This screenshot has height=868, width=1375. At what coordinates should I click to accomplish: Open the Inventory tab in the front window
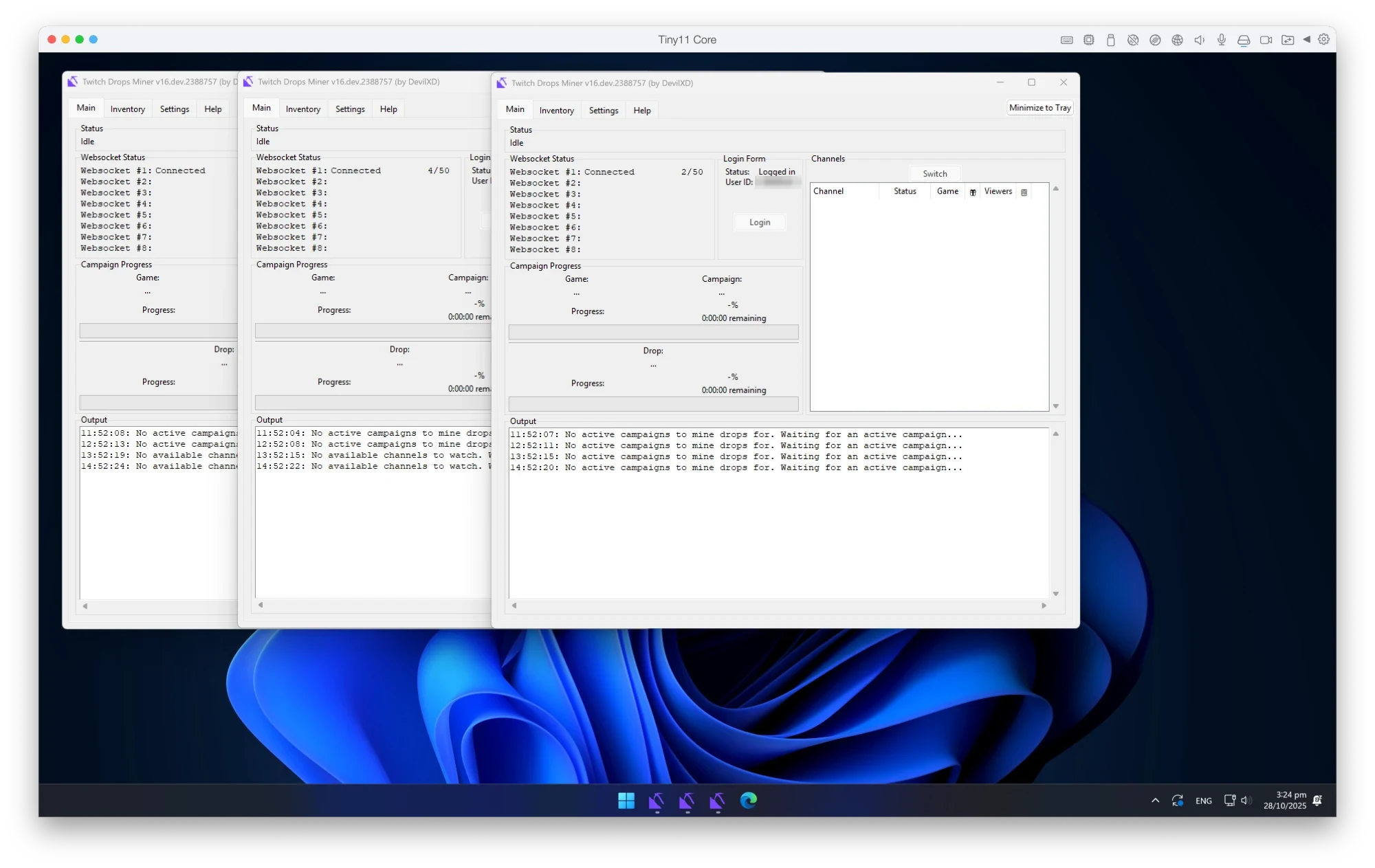coord(556,111)
